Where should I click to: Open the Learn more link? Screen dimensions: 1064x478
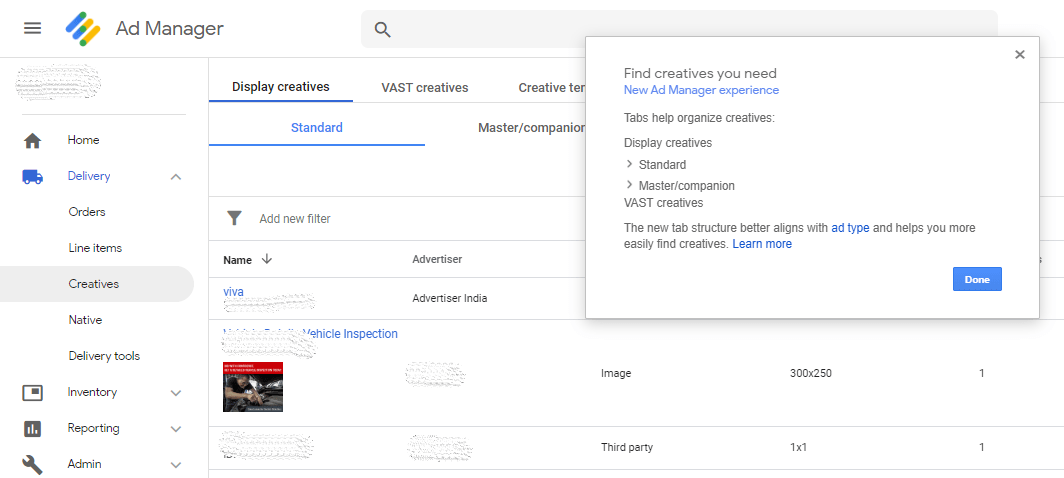pyautogui.click(x=761, y=244)
